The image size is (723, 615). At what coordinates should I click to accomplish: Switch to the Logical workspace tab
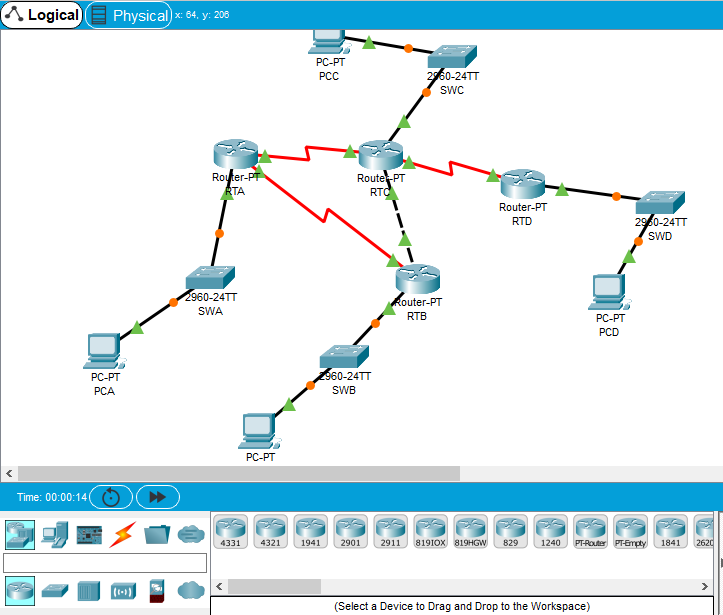pyautogui.click(x=42, y=15)
